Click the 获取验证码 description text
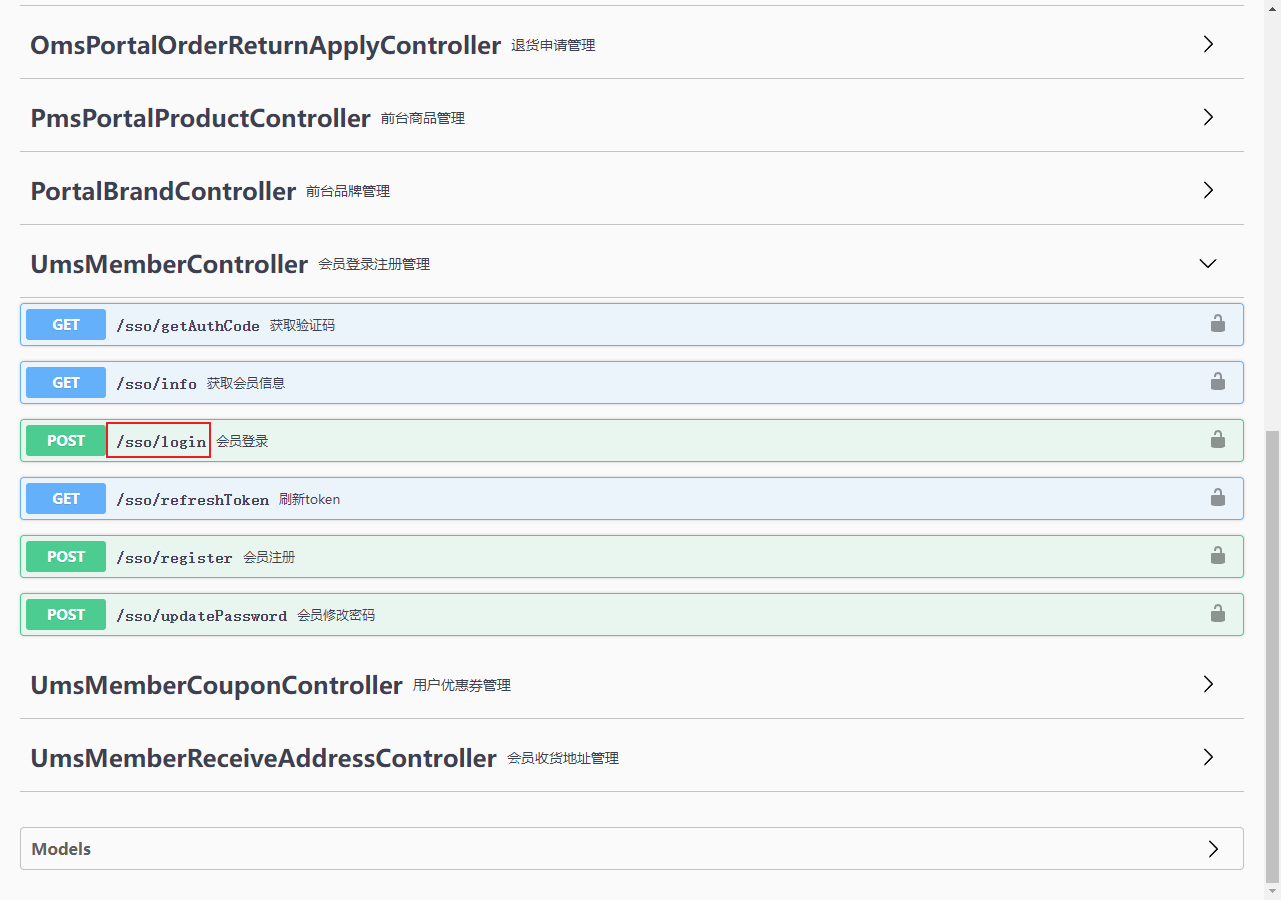Screen dimensions: 1281x900 (x=302, y=325)
